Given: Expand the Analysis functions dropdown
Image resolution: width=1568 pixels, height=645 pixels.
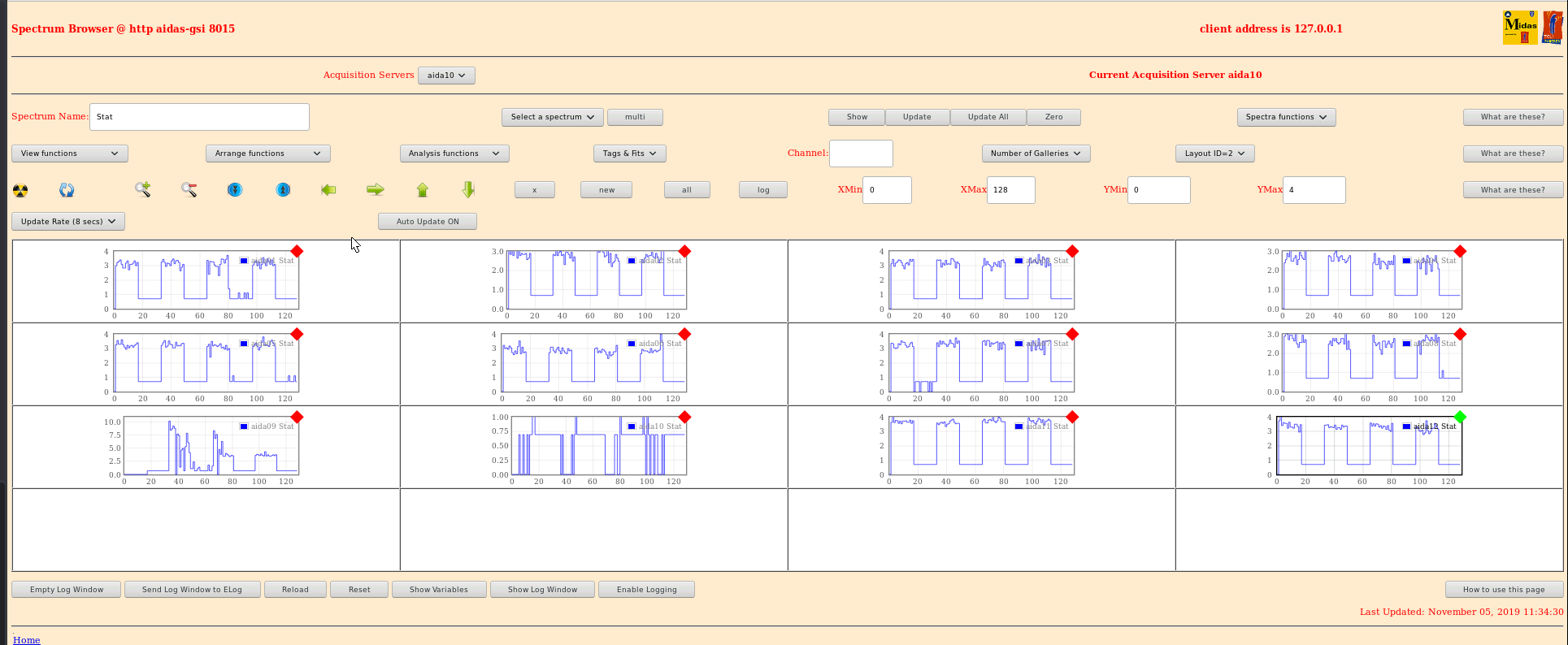Looking at the screenshot, I should click(454, 153).
